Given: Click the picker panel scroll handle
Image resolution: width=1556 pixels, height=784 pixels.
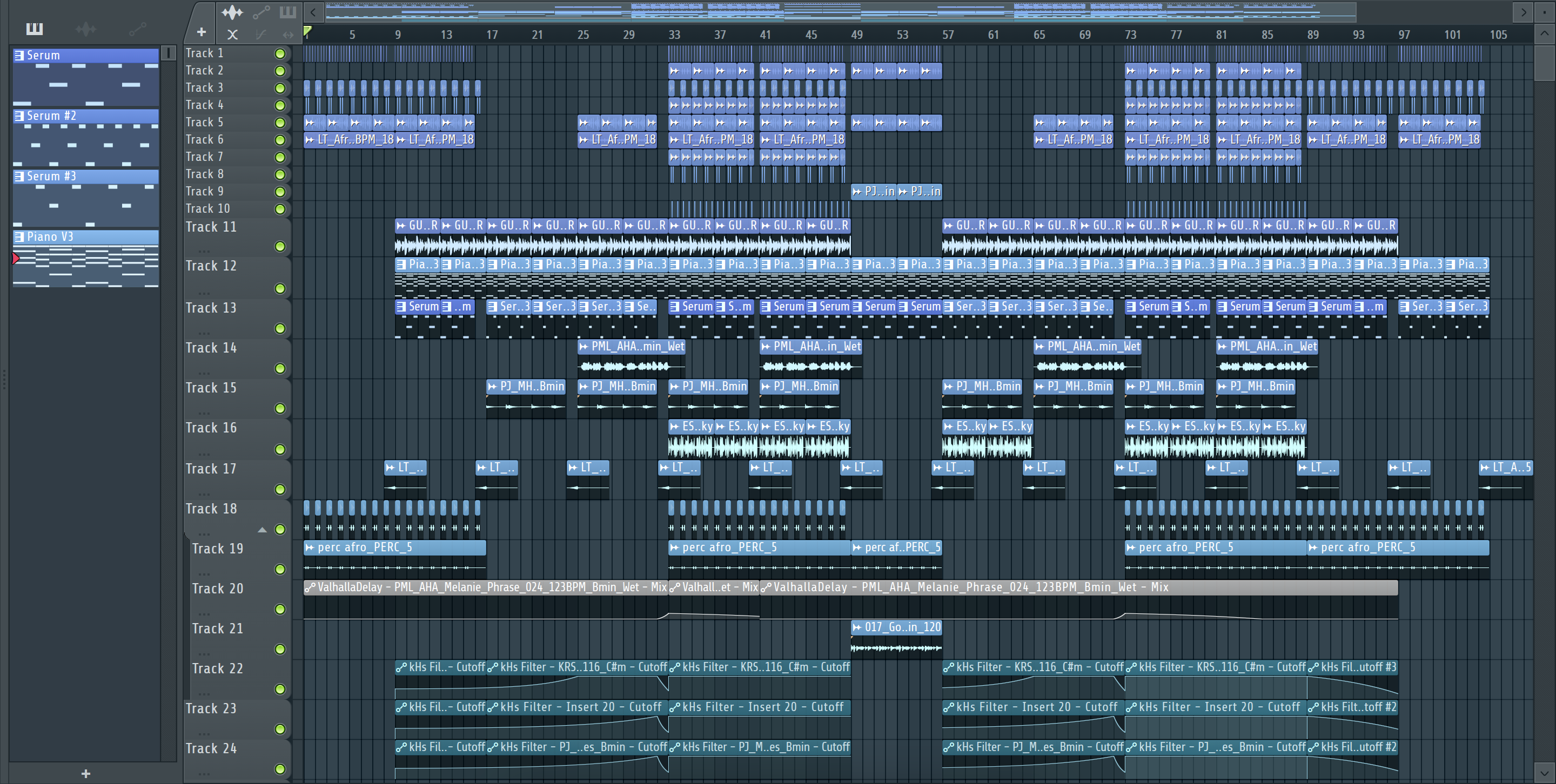Looking at the screenshot, I should [169, 53].
